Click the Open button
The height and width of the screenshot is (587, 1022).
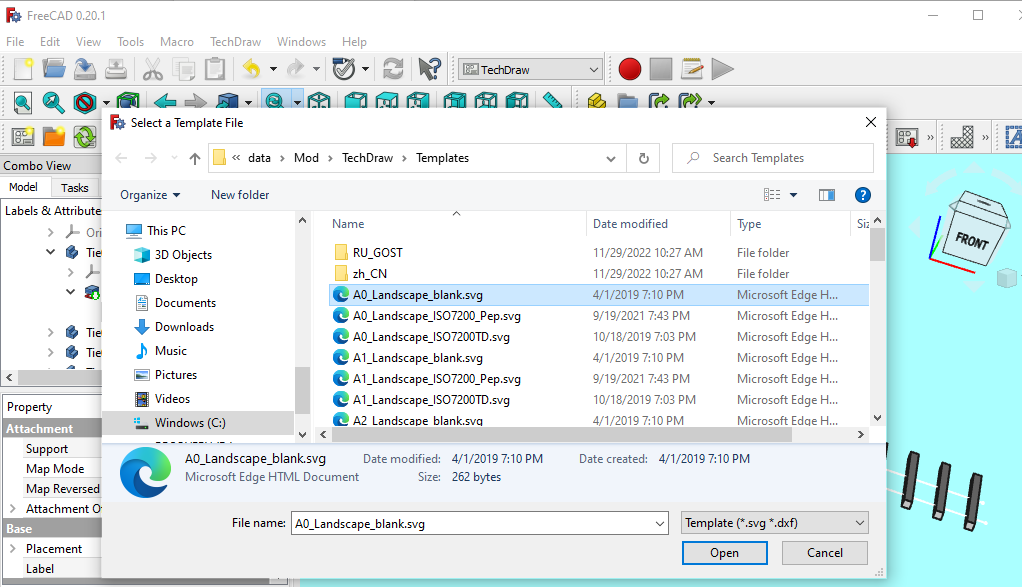(x=724, y=552)
